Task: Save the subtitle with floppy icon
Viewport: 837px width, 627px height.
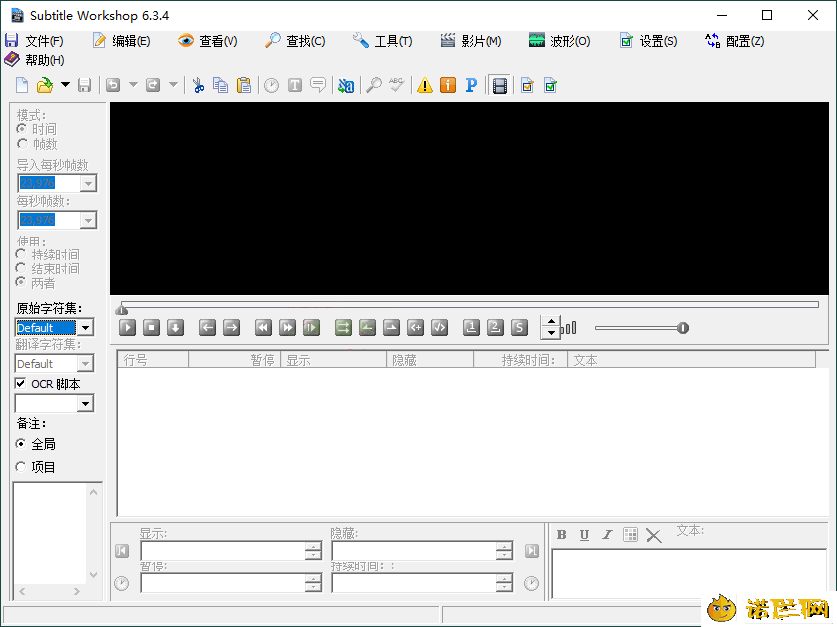Action: point(84,85)
